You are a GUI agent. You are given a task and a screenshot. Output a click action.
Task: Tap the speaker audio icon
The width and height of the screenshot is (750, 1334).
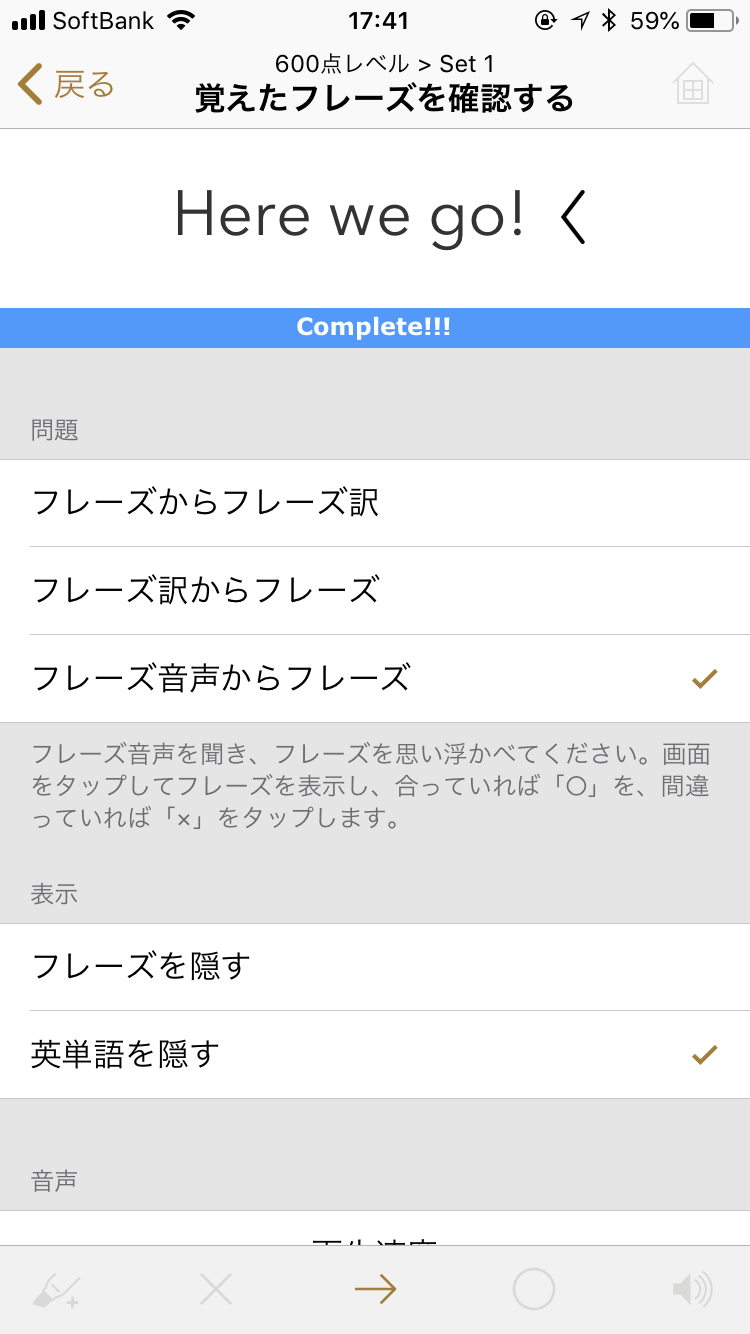tap(692, 1290)
